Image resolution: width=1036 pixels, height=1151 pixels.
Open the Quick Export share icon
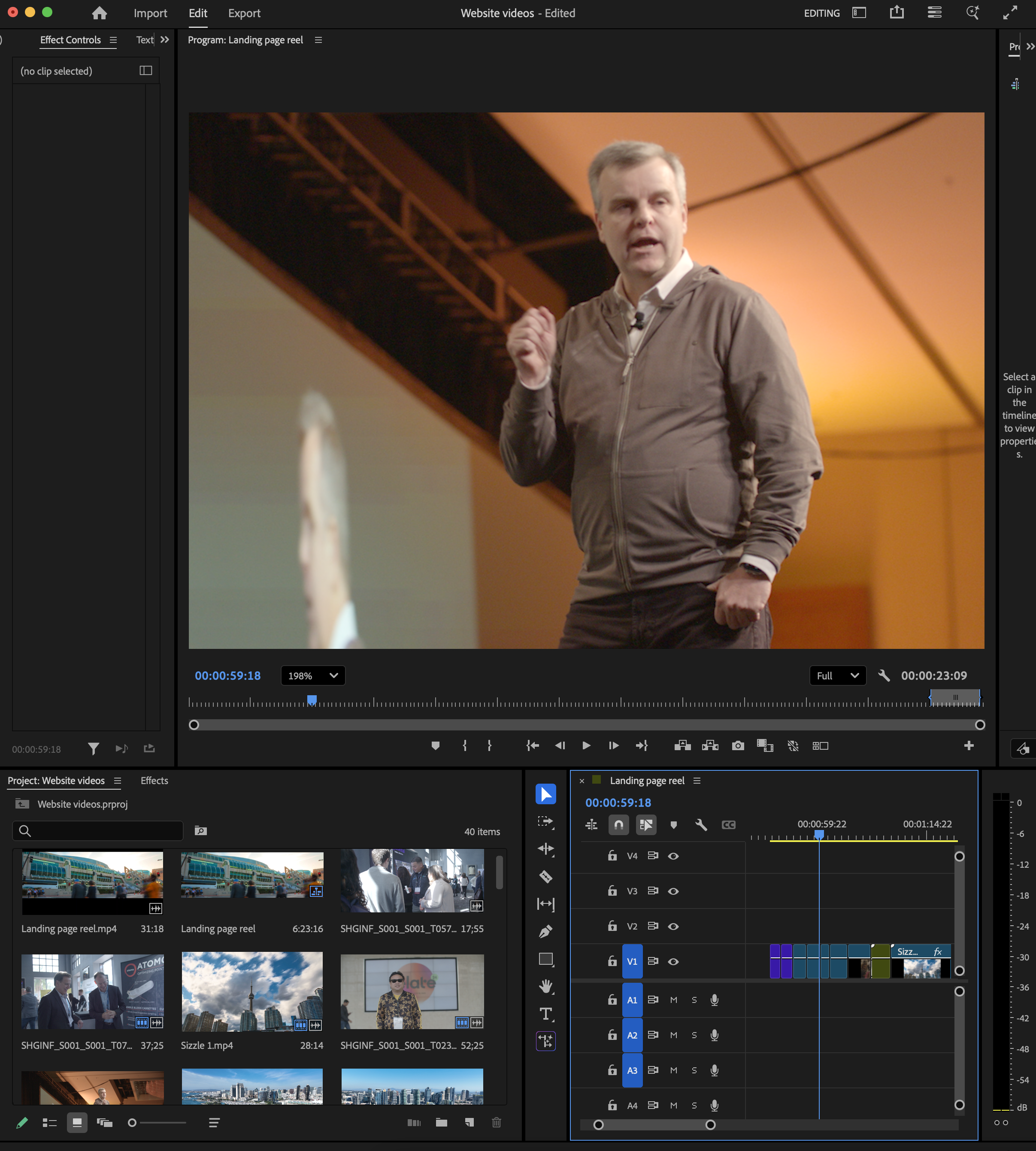897,12
